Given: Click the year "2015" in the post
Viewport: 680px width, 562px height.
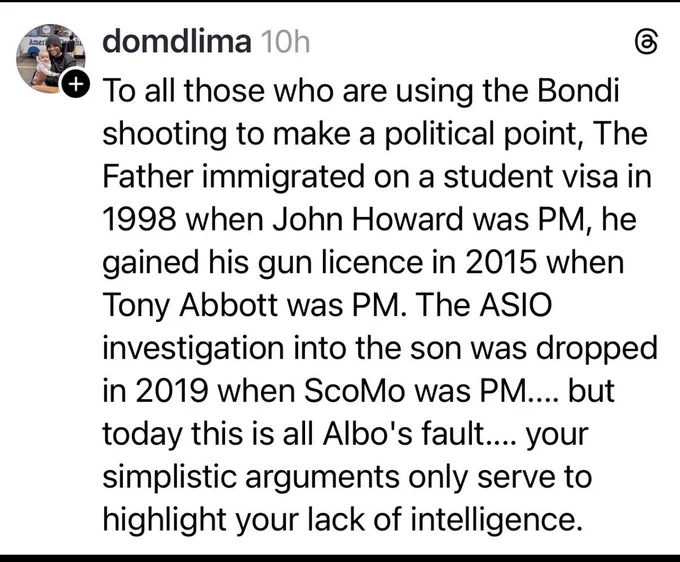Looking at the screenshot, I should (500, 262).
